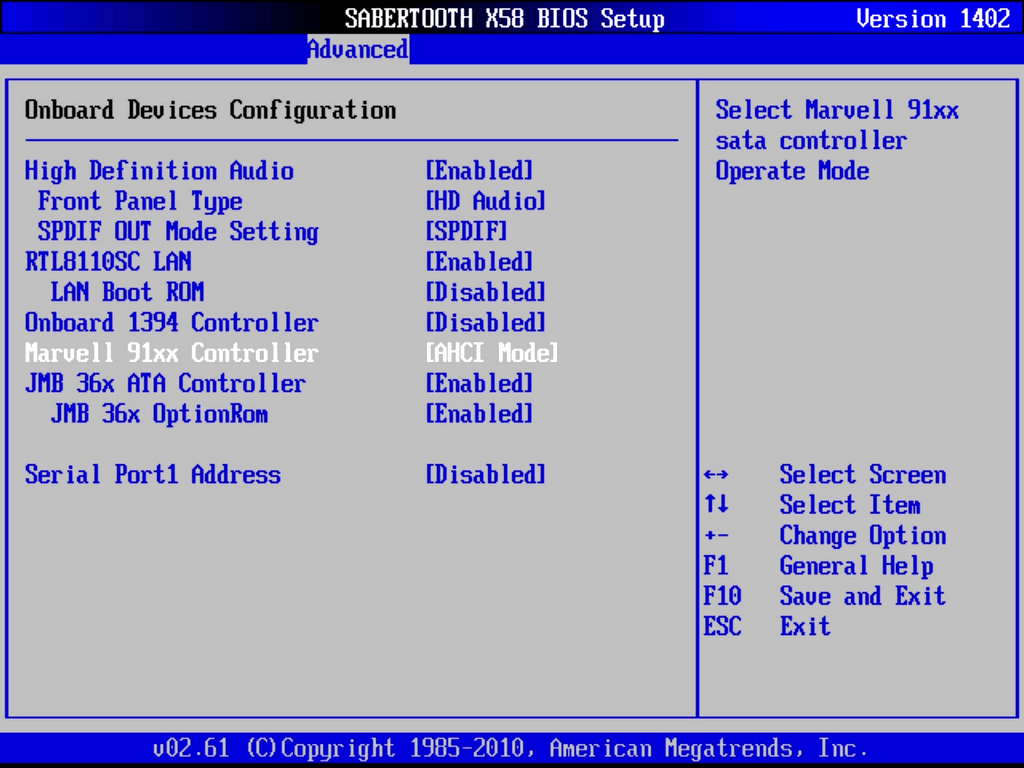Select SPDIF OUT Mode Setting label
This screenshot has height=768, width=1024.
pyautogui.click(x=178, y=232)
